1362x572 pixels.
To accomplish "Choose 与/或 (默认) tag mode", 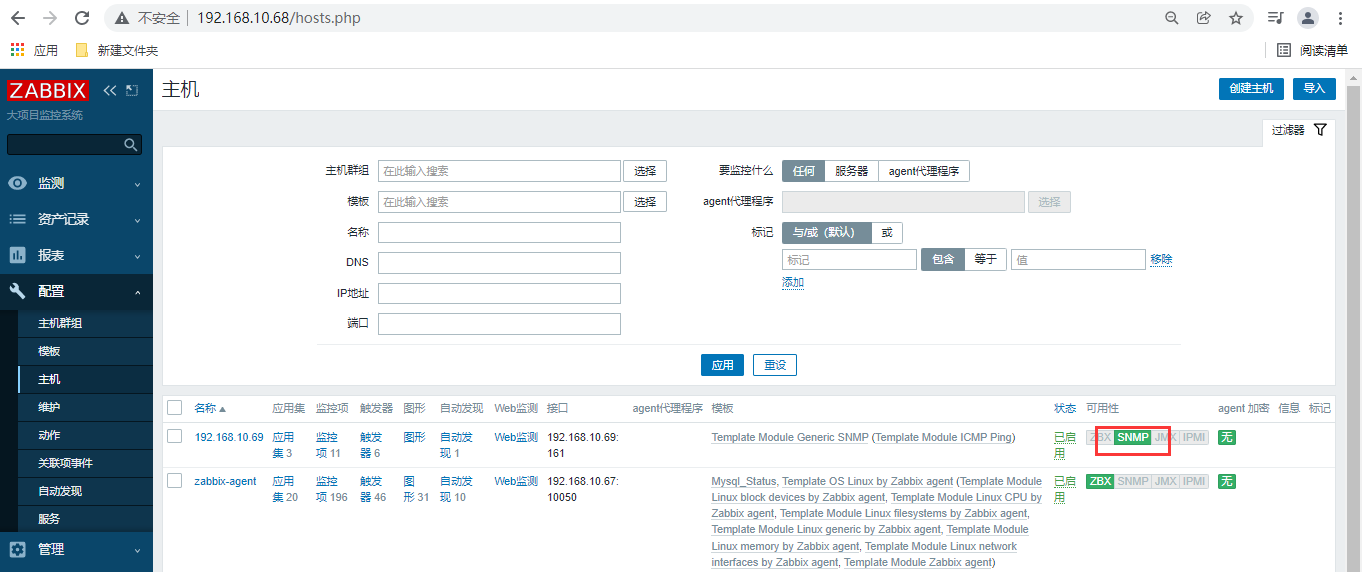I will point(826,232).
